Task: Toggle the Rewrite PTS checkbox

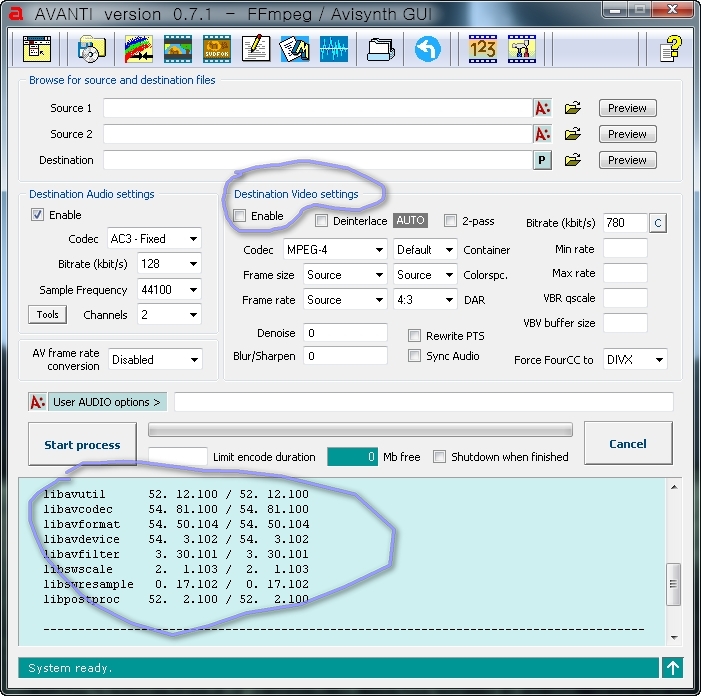Action: [414, 335]
